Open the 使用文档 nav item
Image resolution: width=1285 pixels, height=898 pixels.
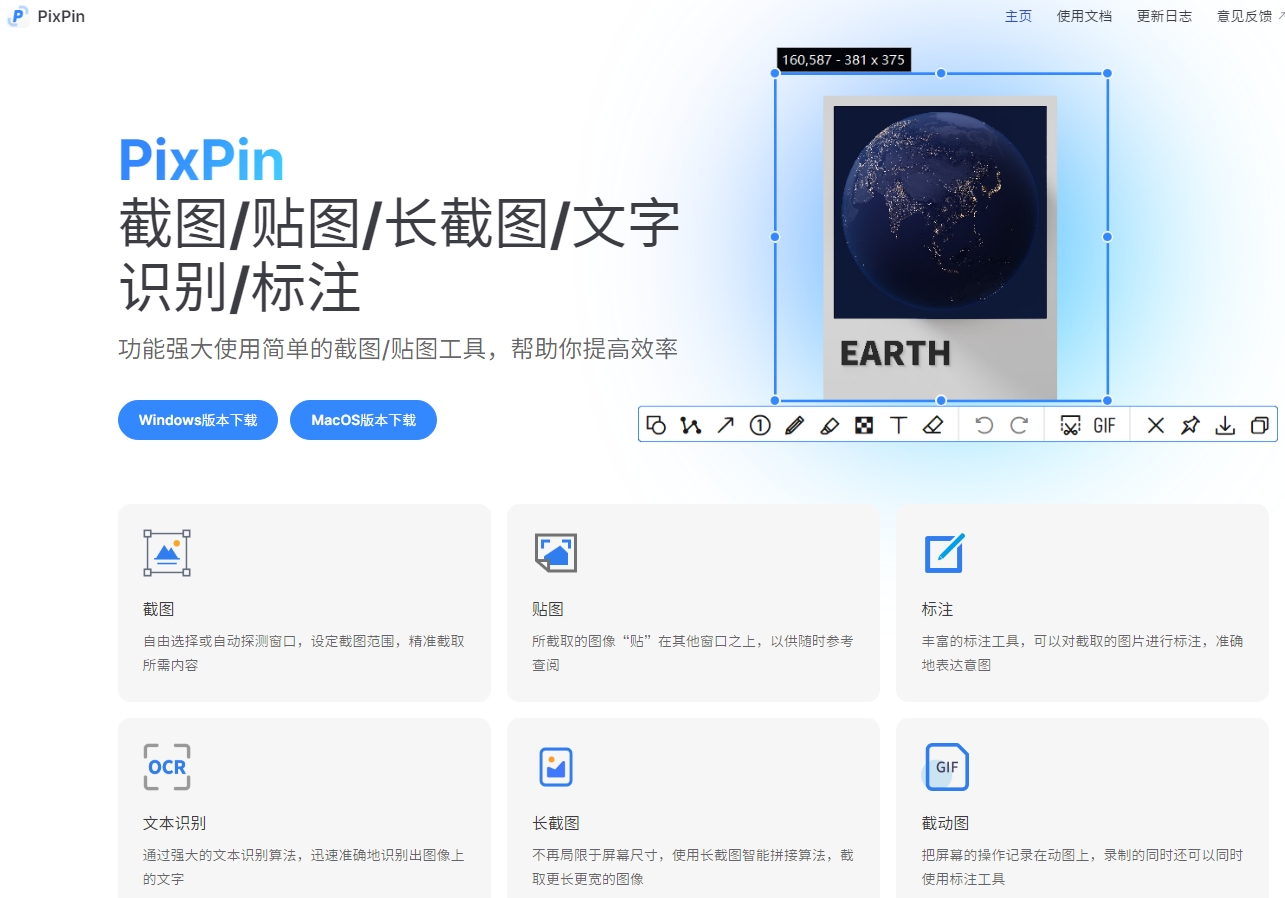click(x=1084, y=16)
